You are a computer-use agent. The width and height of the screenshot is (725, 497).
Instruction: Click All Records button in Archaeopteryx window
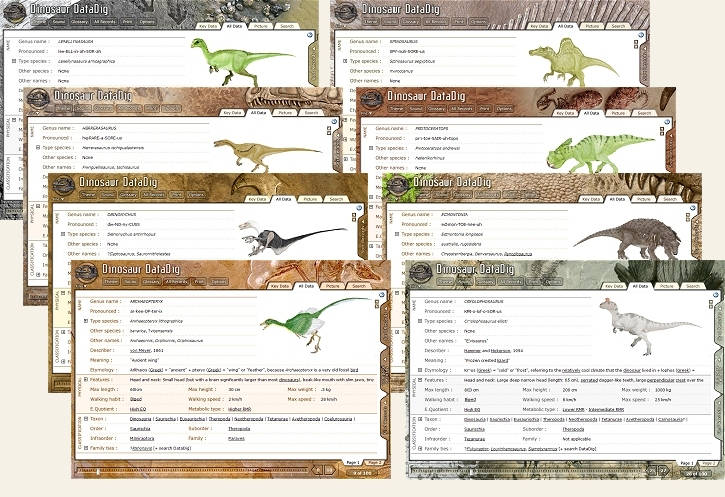pos(176,281)
